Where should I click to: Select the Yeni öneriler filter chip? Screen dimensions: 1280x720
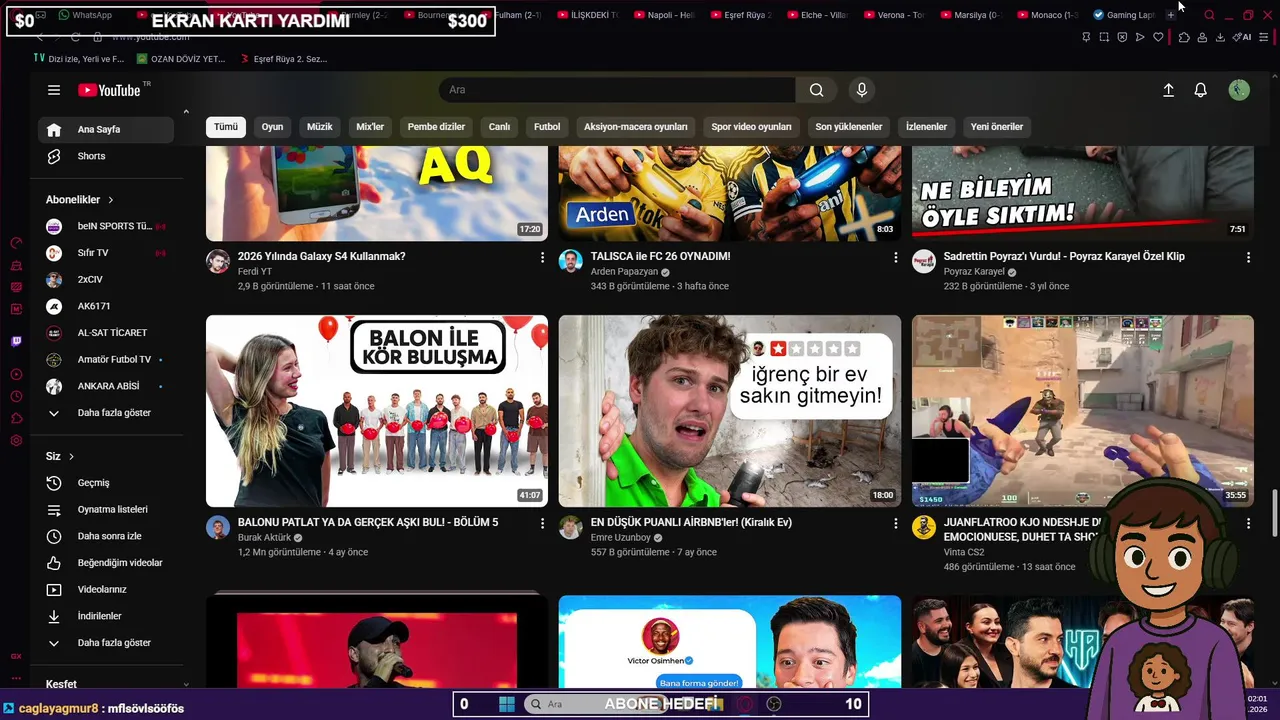tap(997, 127)
